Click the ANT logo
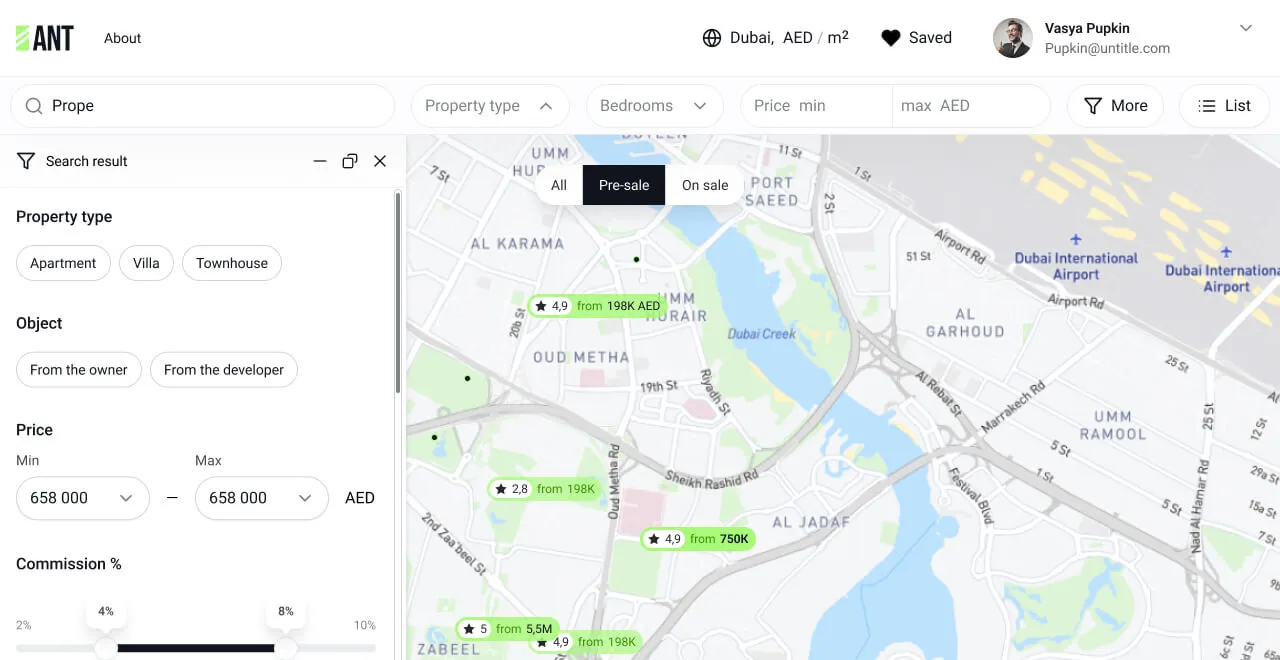The image size is (1280, 660). tap(45, 38)
